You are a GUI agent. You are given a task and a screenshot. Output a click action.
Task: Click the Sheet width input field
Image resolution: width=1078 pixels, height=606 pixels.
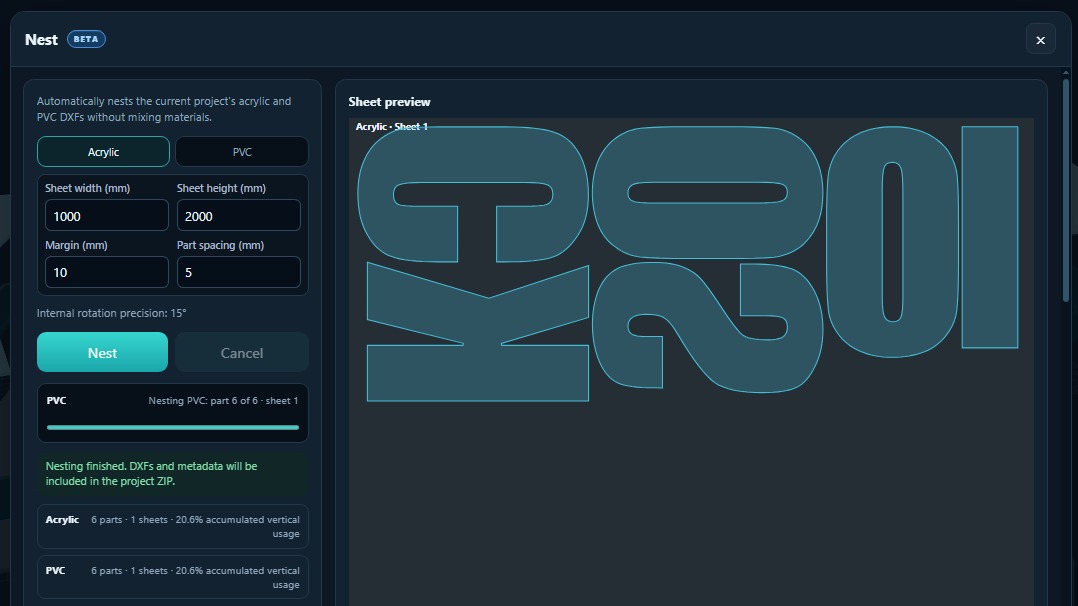point(107,216)
